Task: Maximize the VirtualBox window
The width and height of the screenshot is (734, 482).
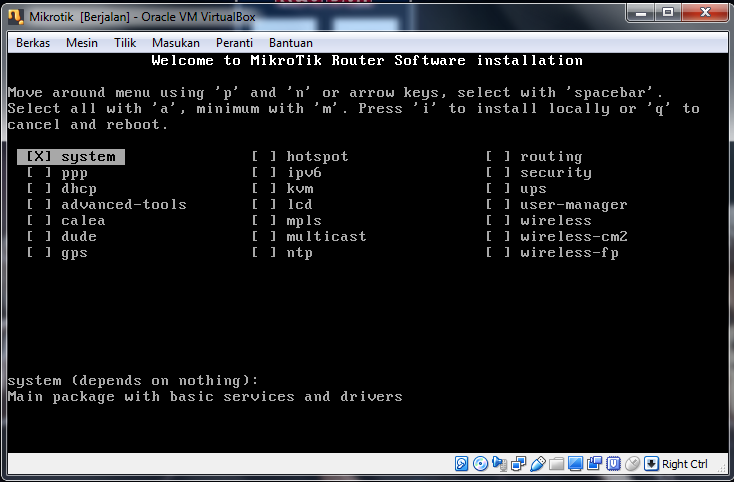Action: pos(668,14)
